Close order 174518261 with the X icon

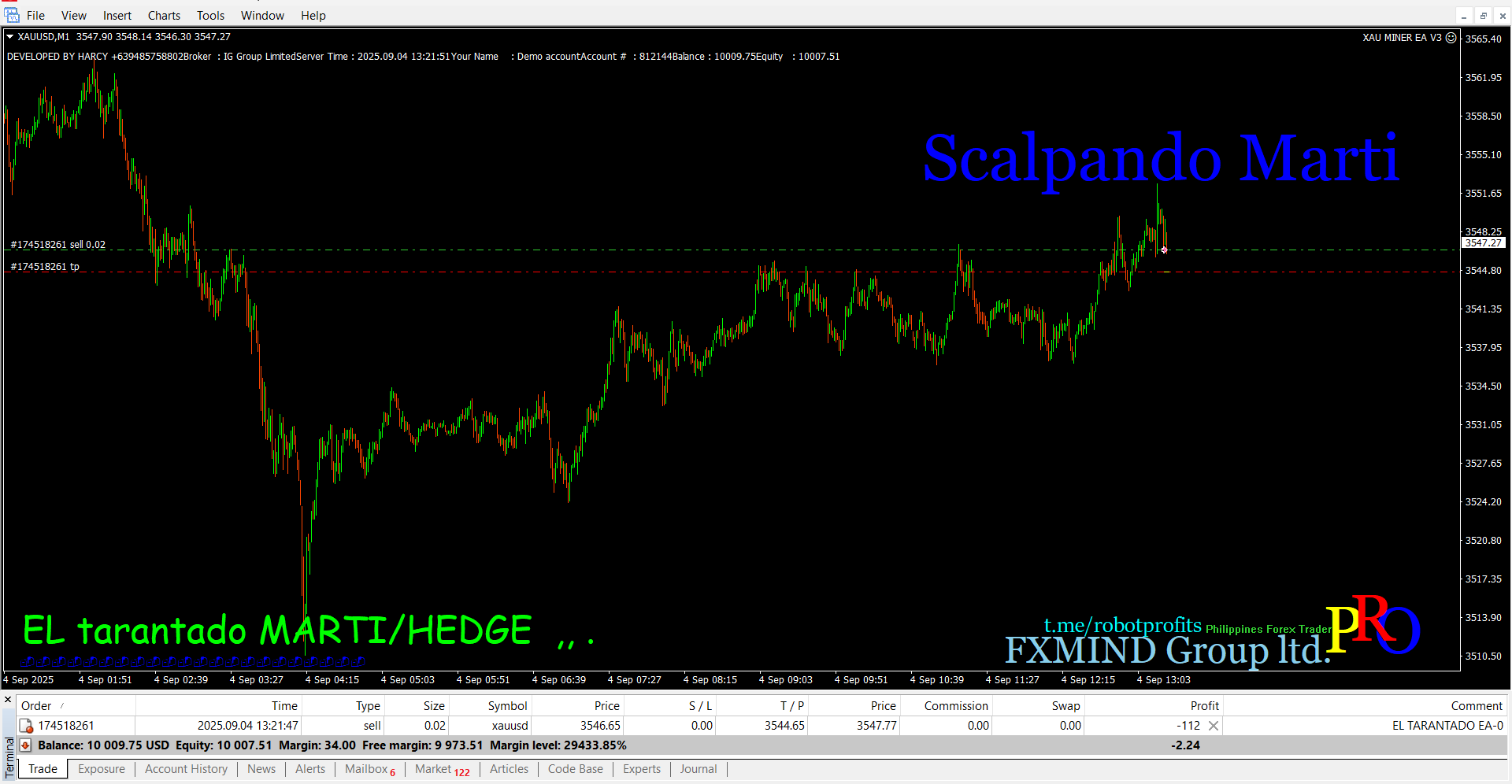point(1214,726)
